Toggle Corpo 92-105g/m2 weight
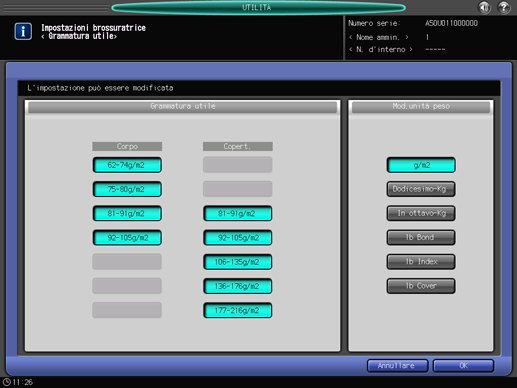The image size is (517, 388). (x=127, y=238)
